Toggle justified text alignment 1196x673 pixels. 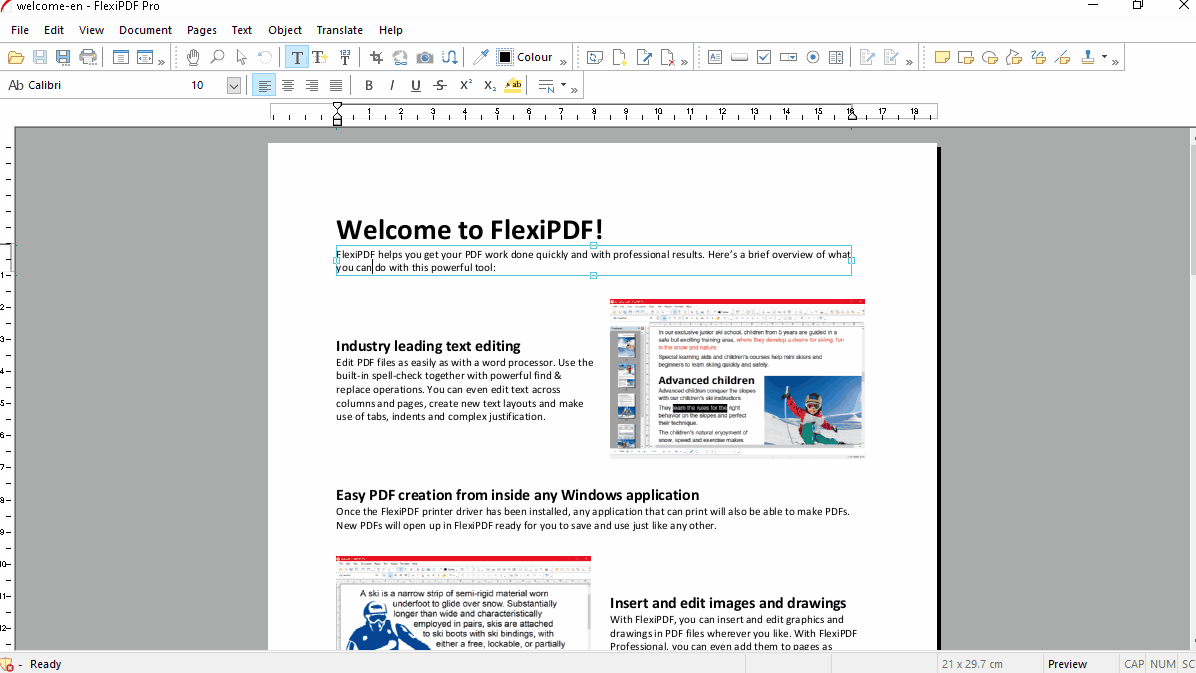[x=336, y=85]
